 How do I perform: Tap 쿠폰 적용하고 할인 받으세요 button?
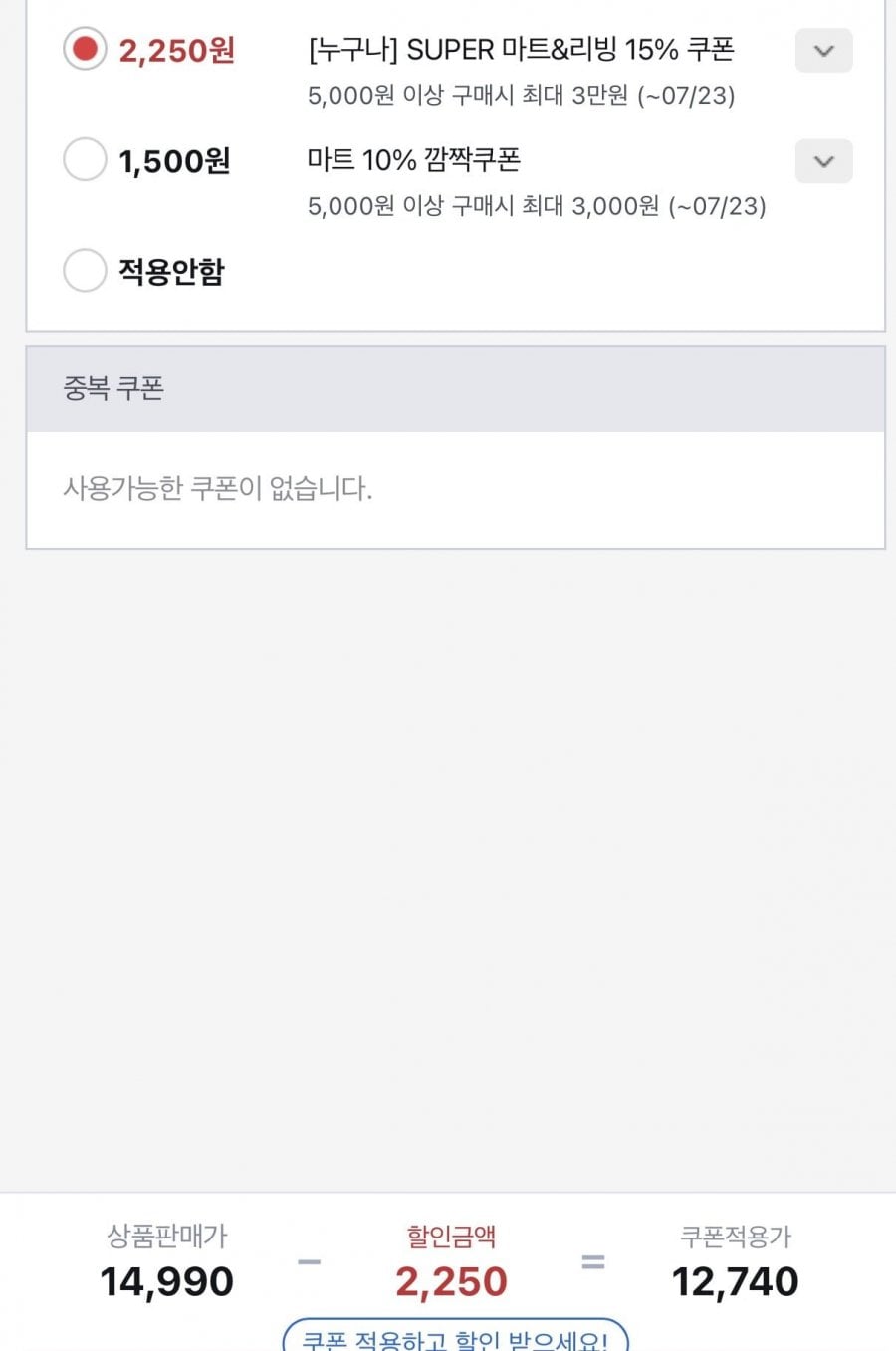tap(455, 1337)
